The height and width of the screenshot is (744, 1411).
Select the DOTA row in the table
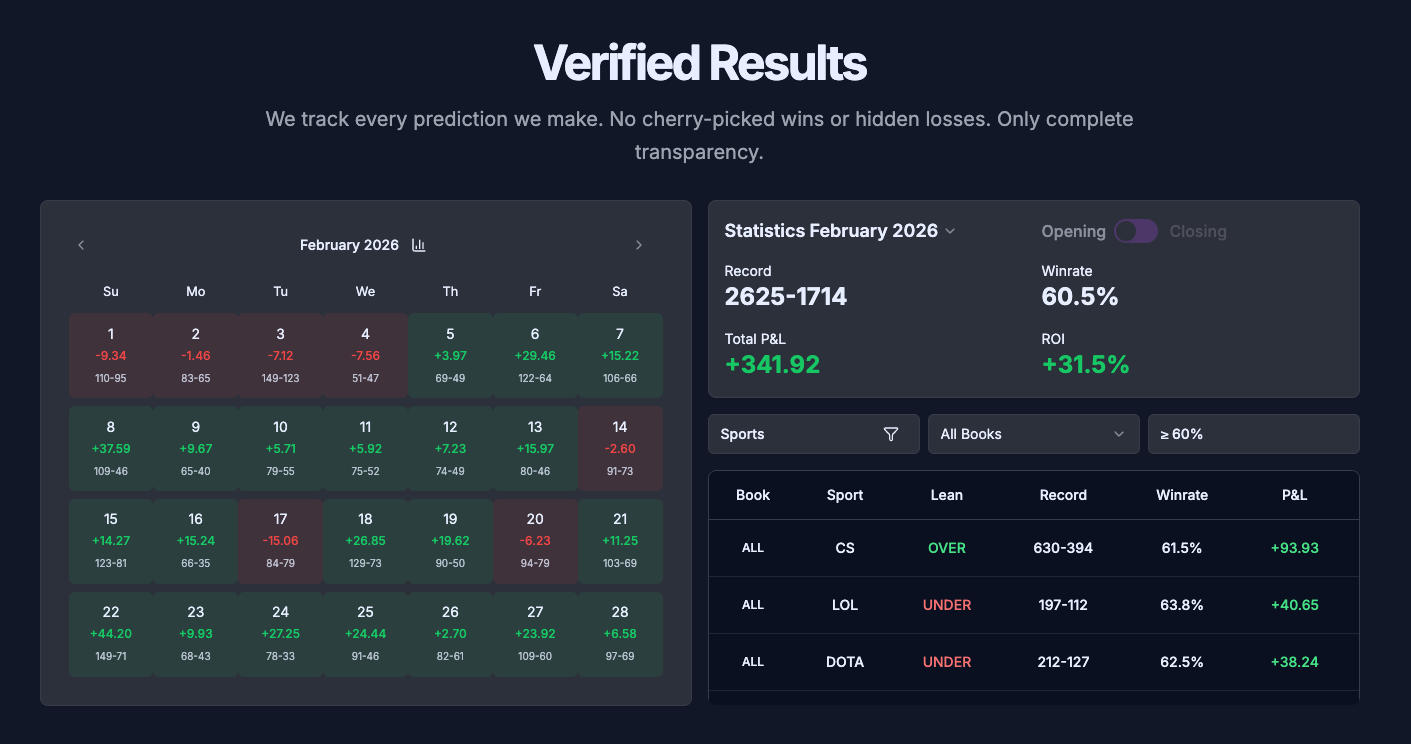[1034, 662]
